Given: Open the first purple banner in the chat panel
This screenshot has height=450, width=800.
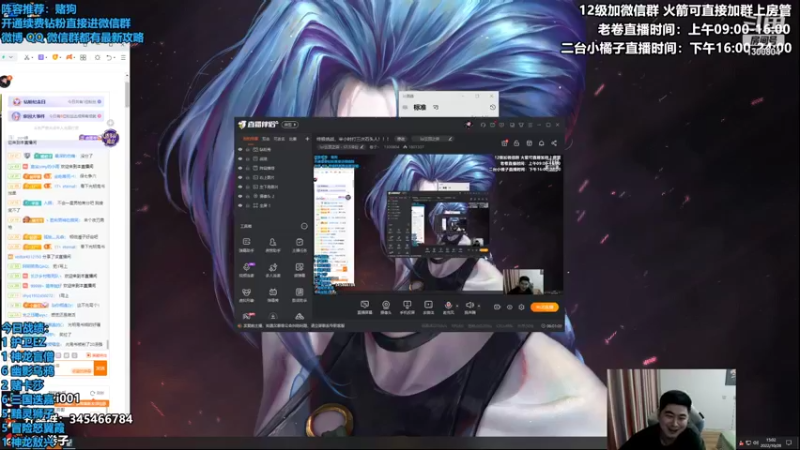Looking at the screenshot, I should [x=57, y=102].
